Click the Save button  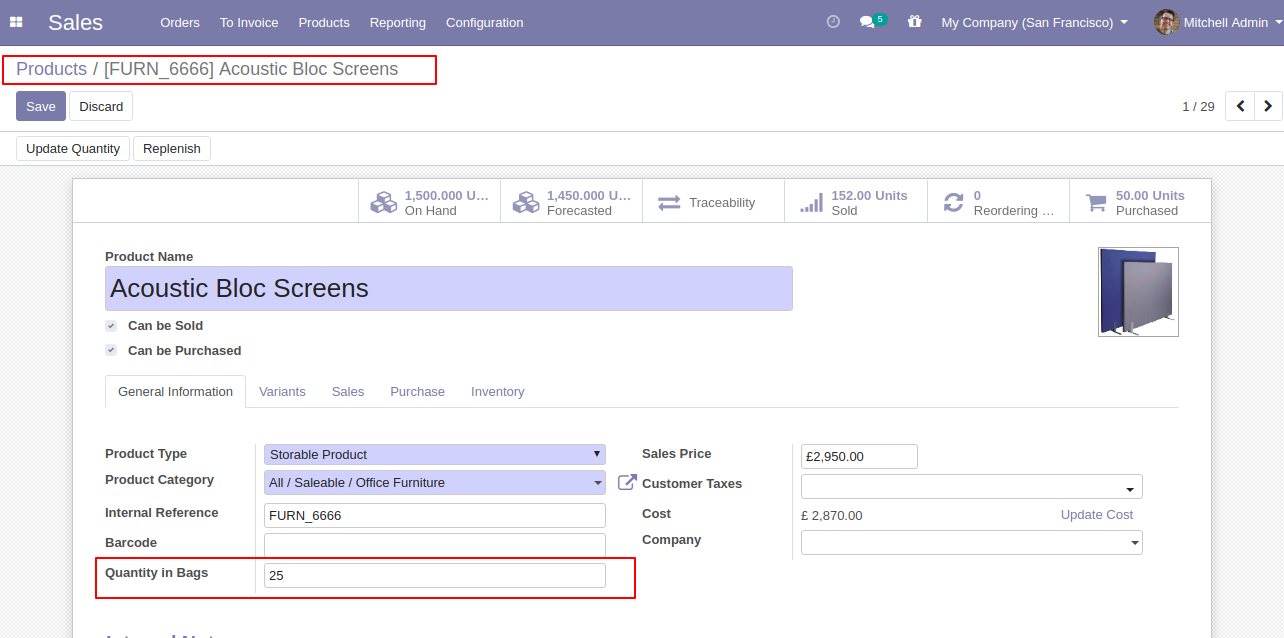point(41,106)
